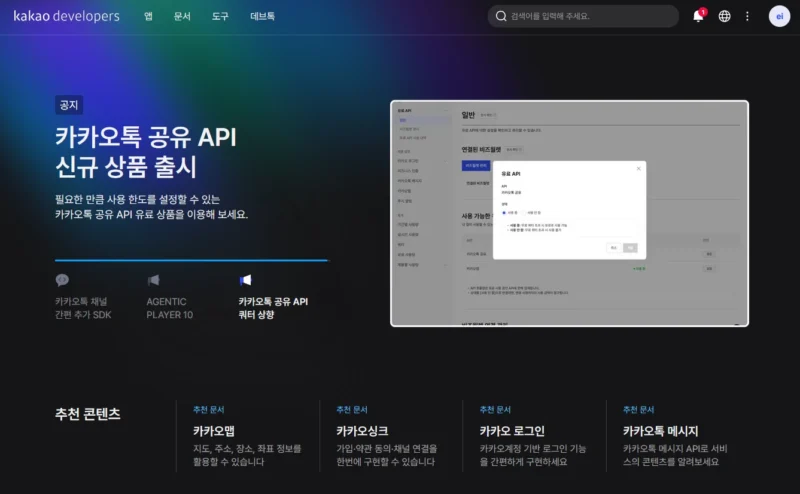This screenshot has height=494, width=800.
Task: Open the 문서 menu
Action: coord(182,16)
